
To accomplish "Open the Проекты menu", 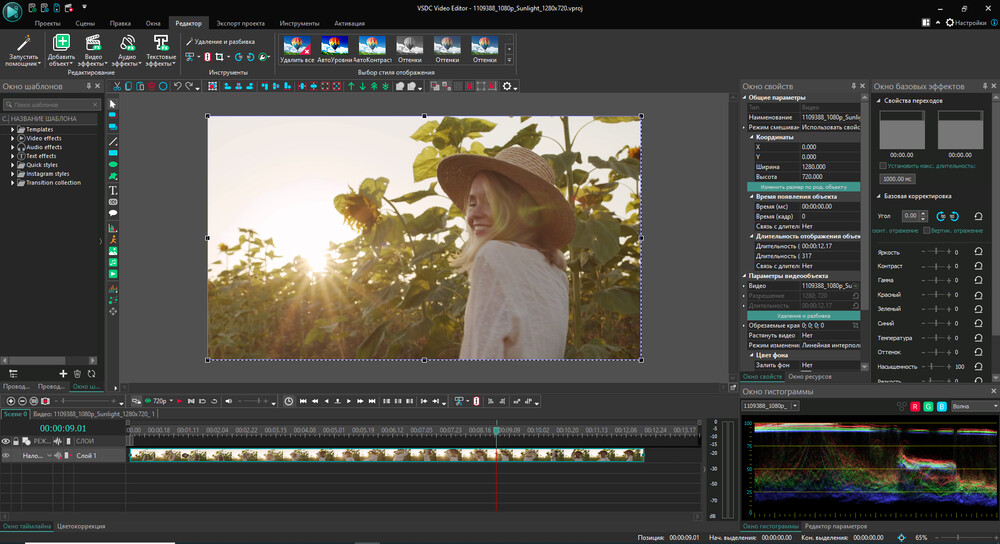I will [x=48, y=23].
